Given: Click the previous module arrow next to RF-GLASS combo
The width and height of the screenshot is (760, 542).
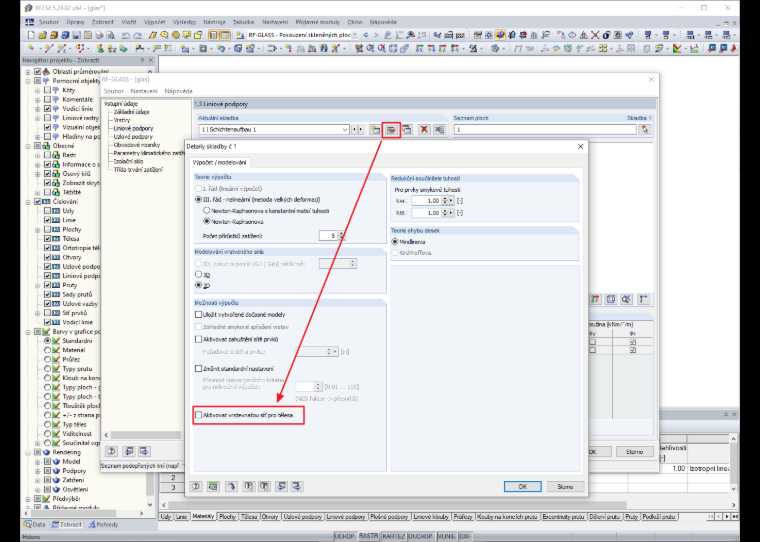Looking at the screenshot, I should click(365, 35).
